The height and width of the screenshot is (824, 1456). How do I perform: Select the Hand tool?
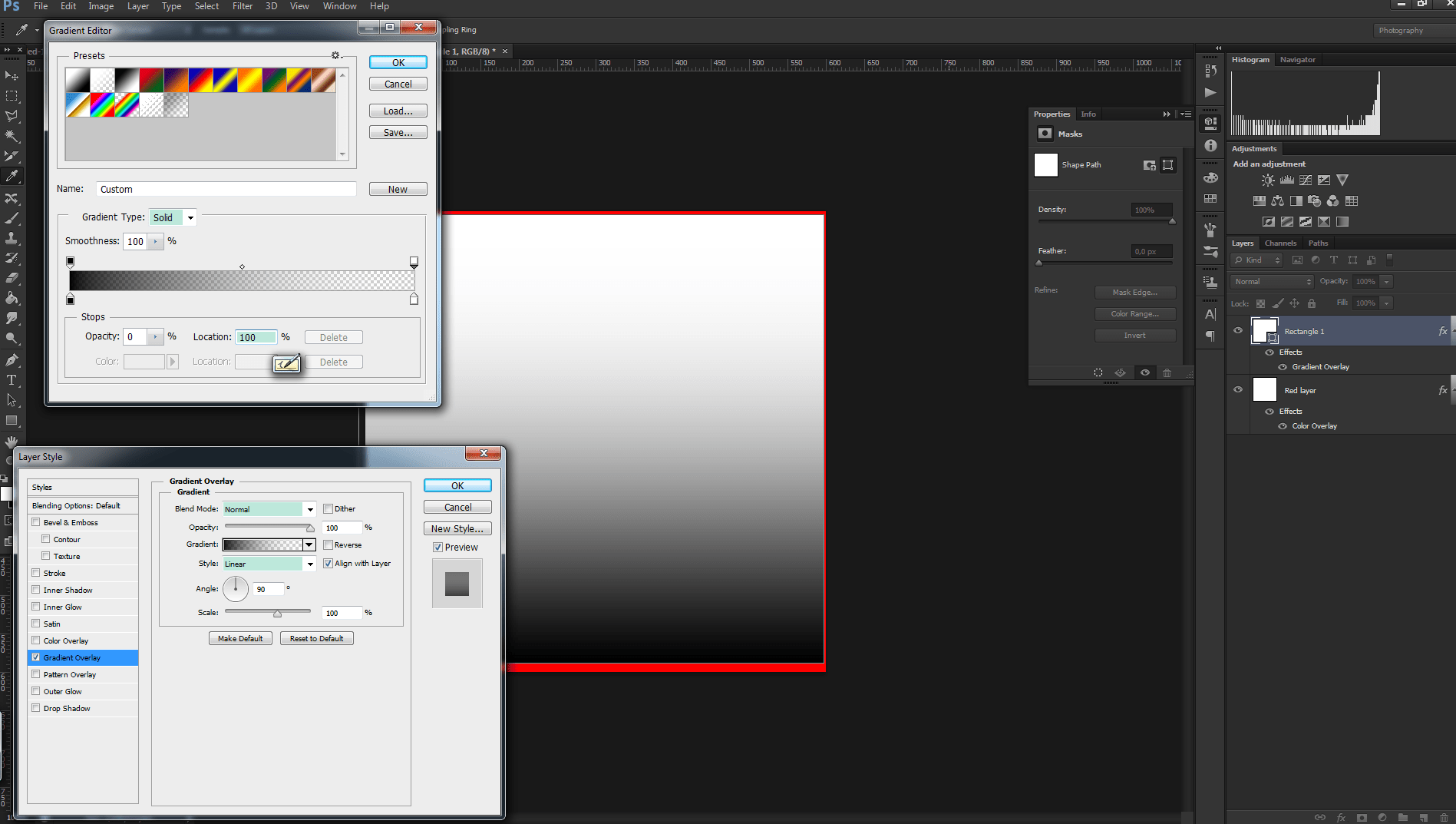pyautogui.click(x=12, y=441)
